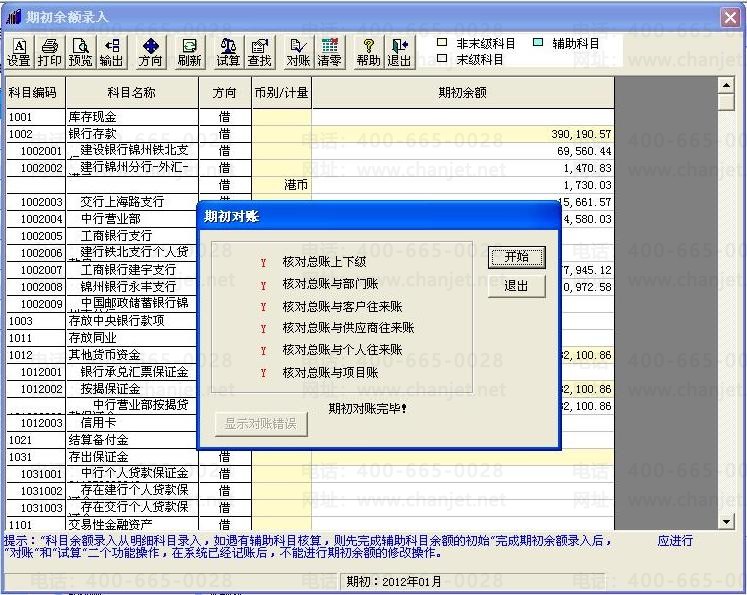747x595 pixels.
Task: Click the 对账 (Reconcile) toolbar icon
Action: (x=298, y=52)
